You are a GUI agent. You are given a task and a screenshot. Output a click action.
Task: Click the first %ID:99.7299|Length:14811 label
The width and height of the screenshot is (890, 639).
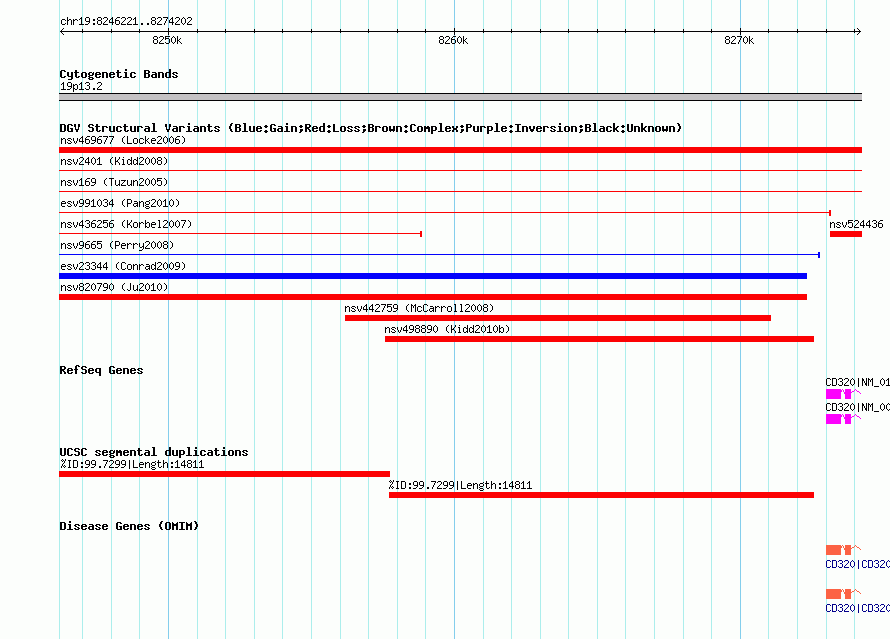pos(132,464)
